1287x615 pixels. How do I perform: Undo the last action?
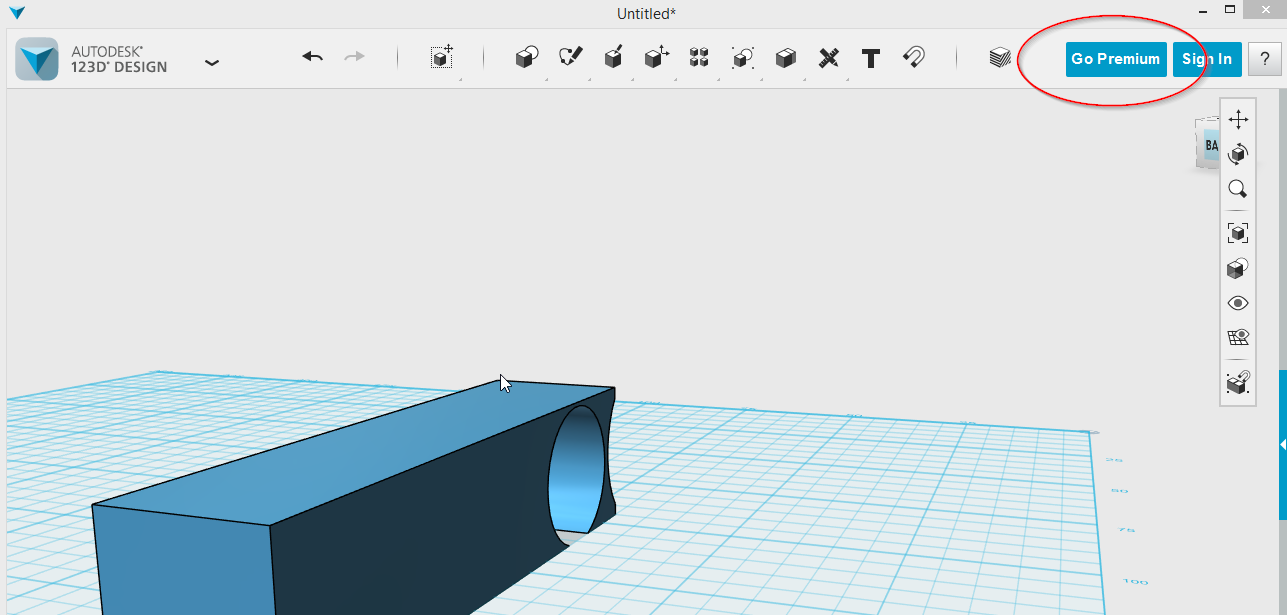coord(313,57)
